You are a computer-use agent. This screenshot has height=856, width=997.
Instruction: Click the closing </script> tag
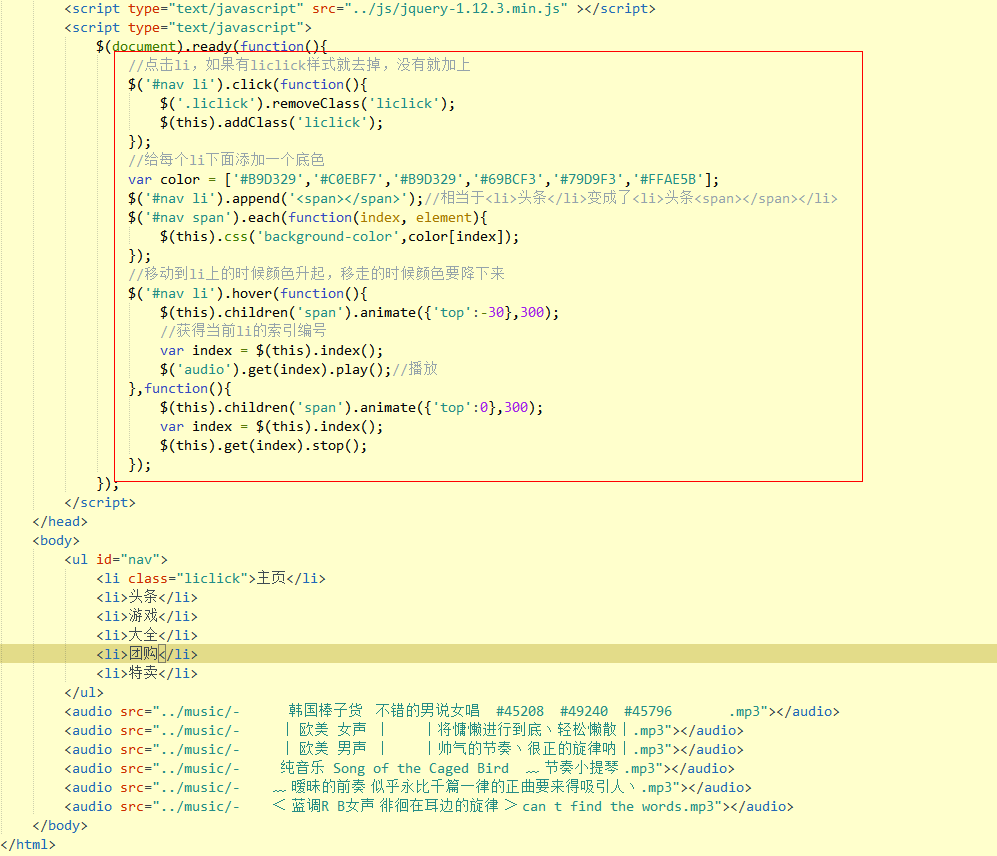(x=100, y=502)
